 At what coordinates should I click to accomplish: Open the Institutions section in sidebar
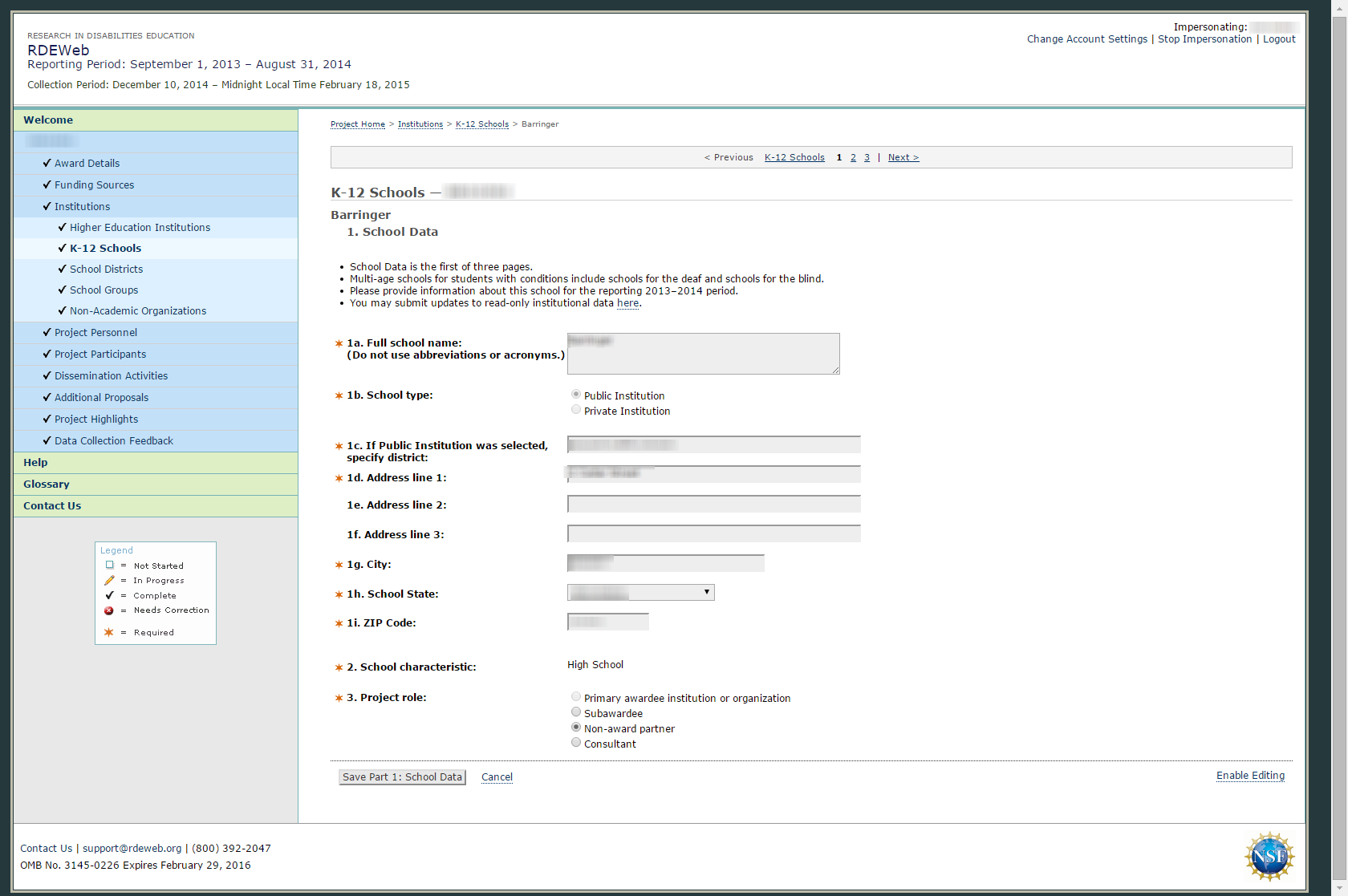(x=82, y=206)
